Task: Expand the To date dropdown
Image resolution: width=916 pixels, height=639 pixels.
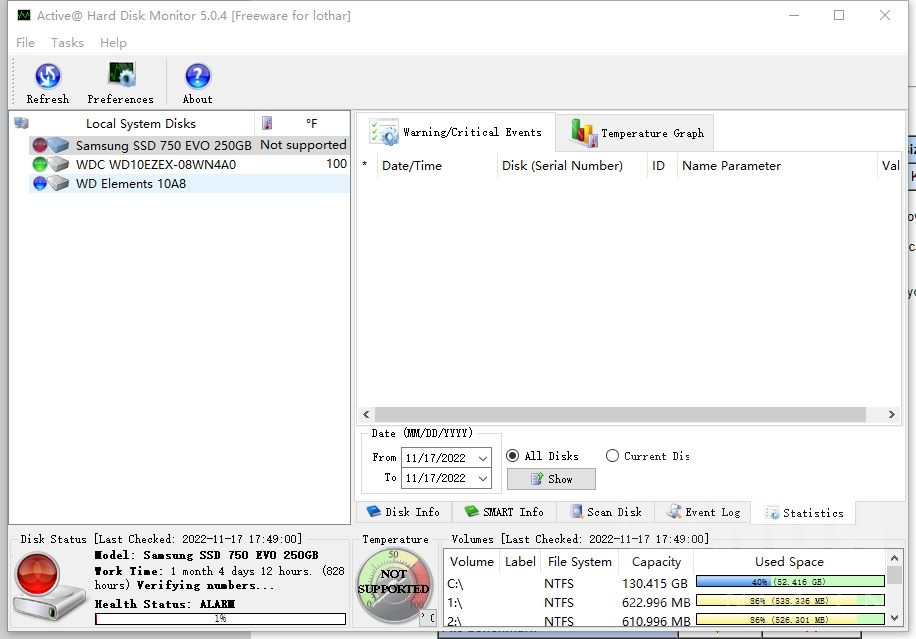Action: point(484,479)
